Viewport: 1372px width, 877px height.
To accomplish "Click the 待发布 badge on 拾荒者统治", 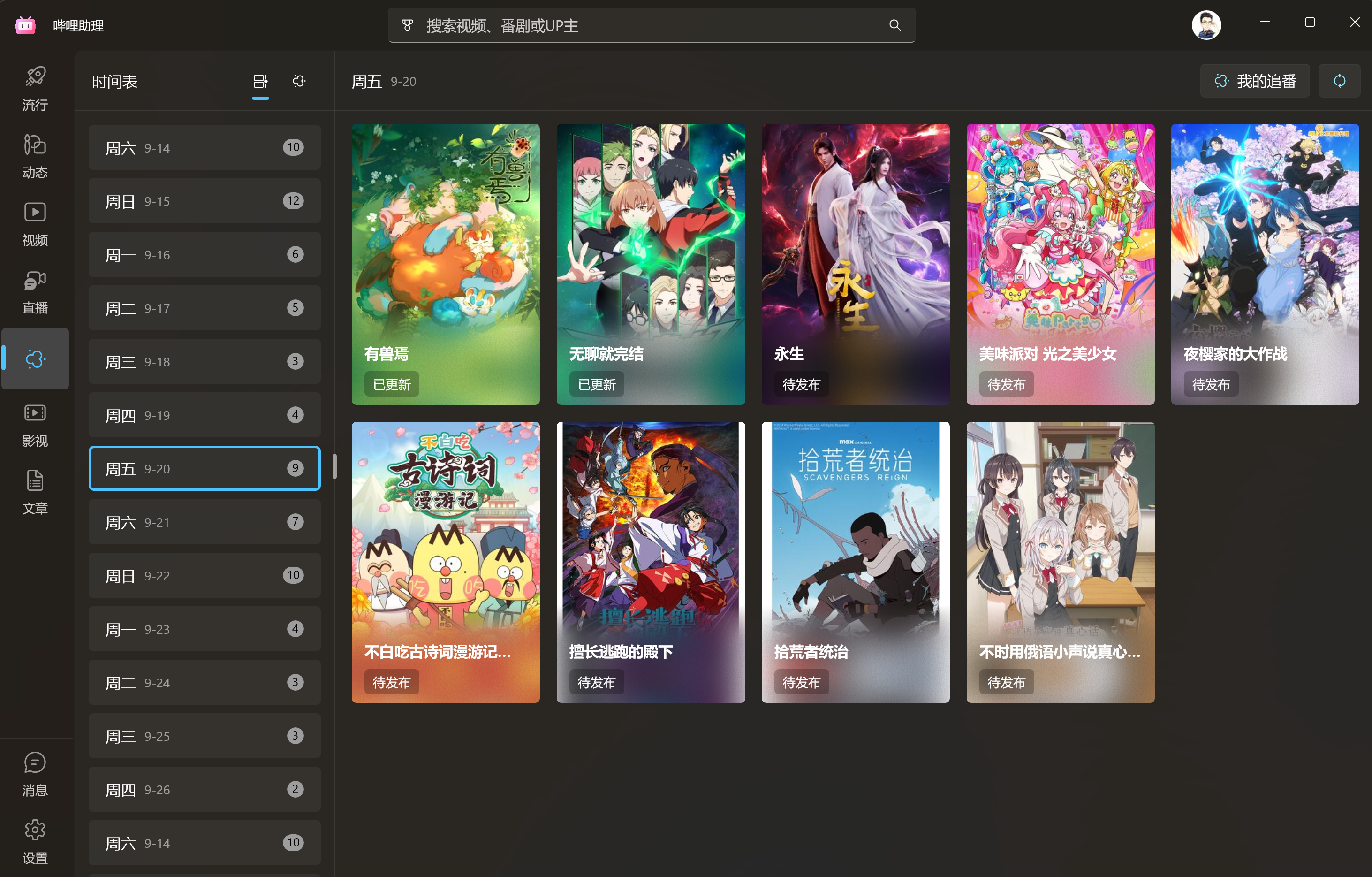I will pos(802,683).
